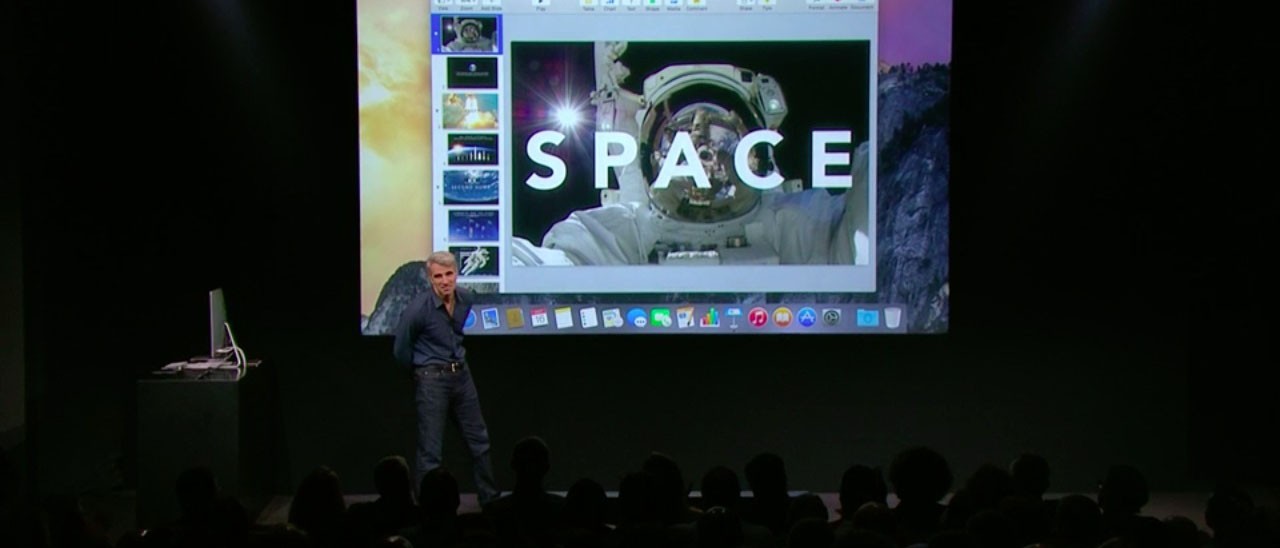The width and height of the screenshot is (1280, 548).
Task: Open FaceTime from the Dock
Action: [x=661, y=317]
